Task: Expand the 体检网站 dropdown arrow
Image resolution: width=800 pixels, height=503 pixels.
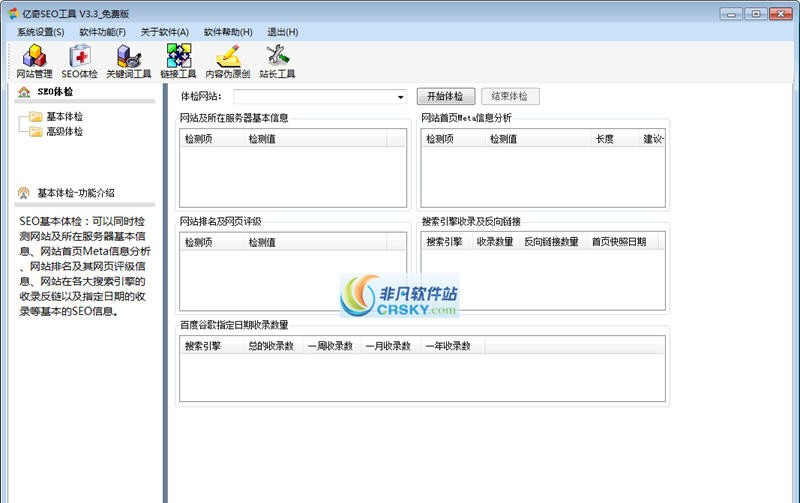Action: click(x=401, y=96)
